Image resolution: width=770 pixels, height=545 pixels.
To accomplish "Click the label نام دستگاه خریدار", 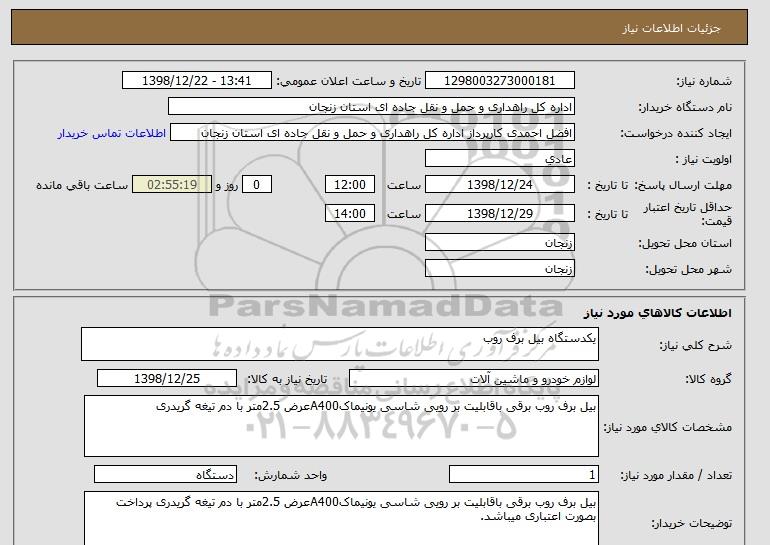I will point(685,107).
